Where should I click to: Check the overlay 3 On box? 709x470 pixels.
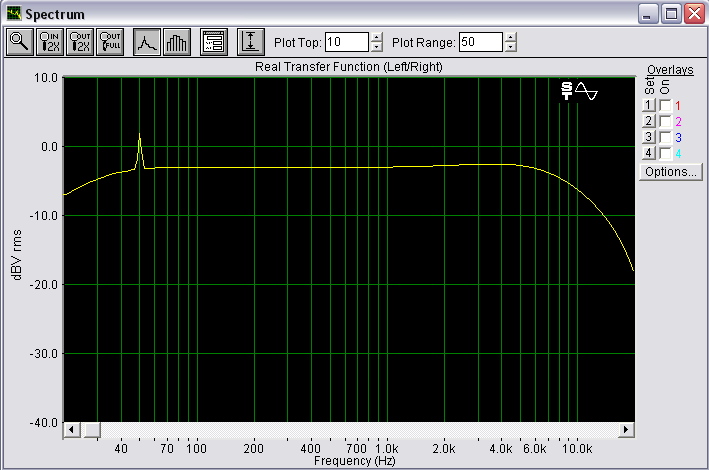(x=665, y=137)
